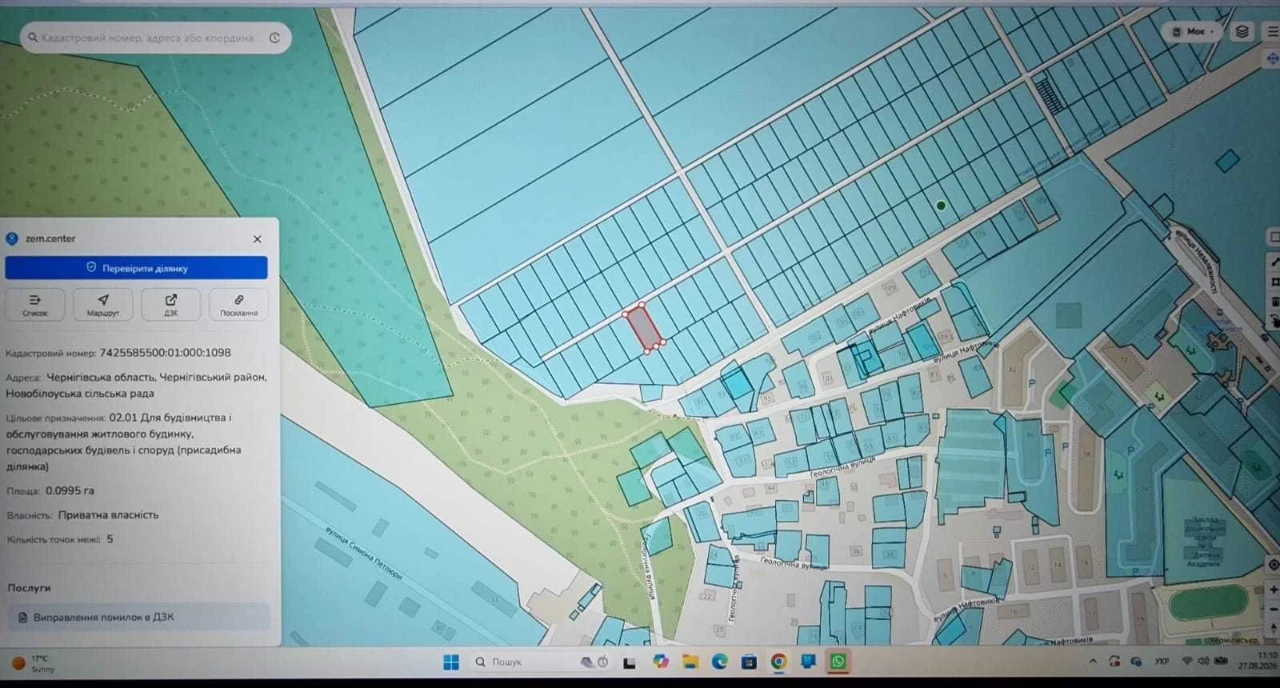Open Google Chrome from the taskbar
Screen dimensions: 1280x688
pyautogui.click(x=779, y=662)
